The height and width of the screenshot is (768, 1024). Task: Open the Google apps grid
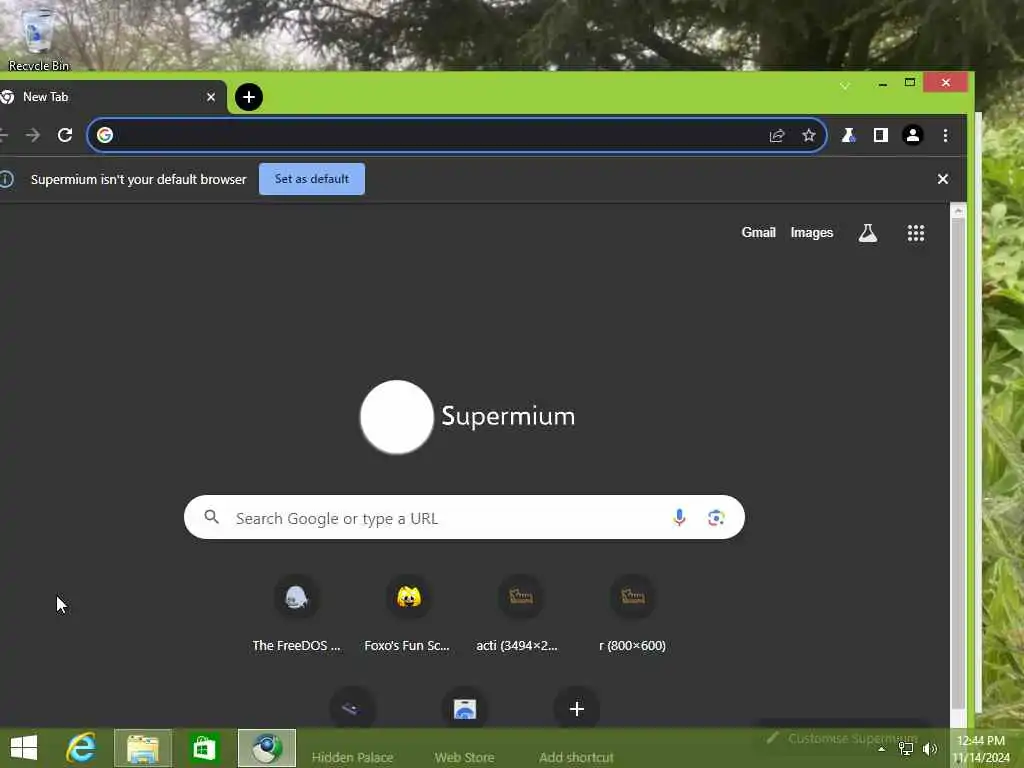[x=916, y=232]
